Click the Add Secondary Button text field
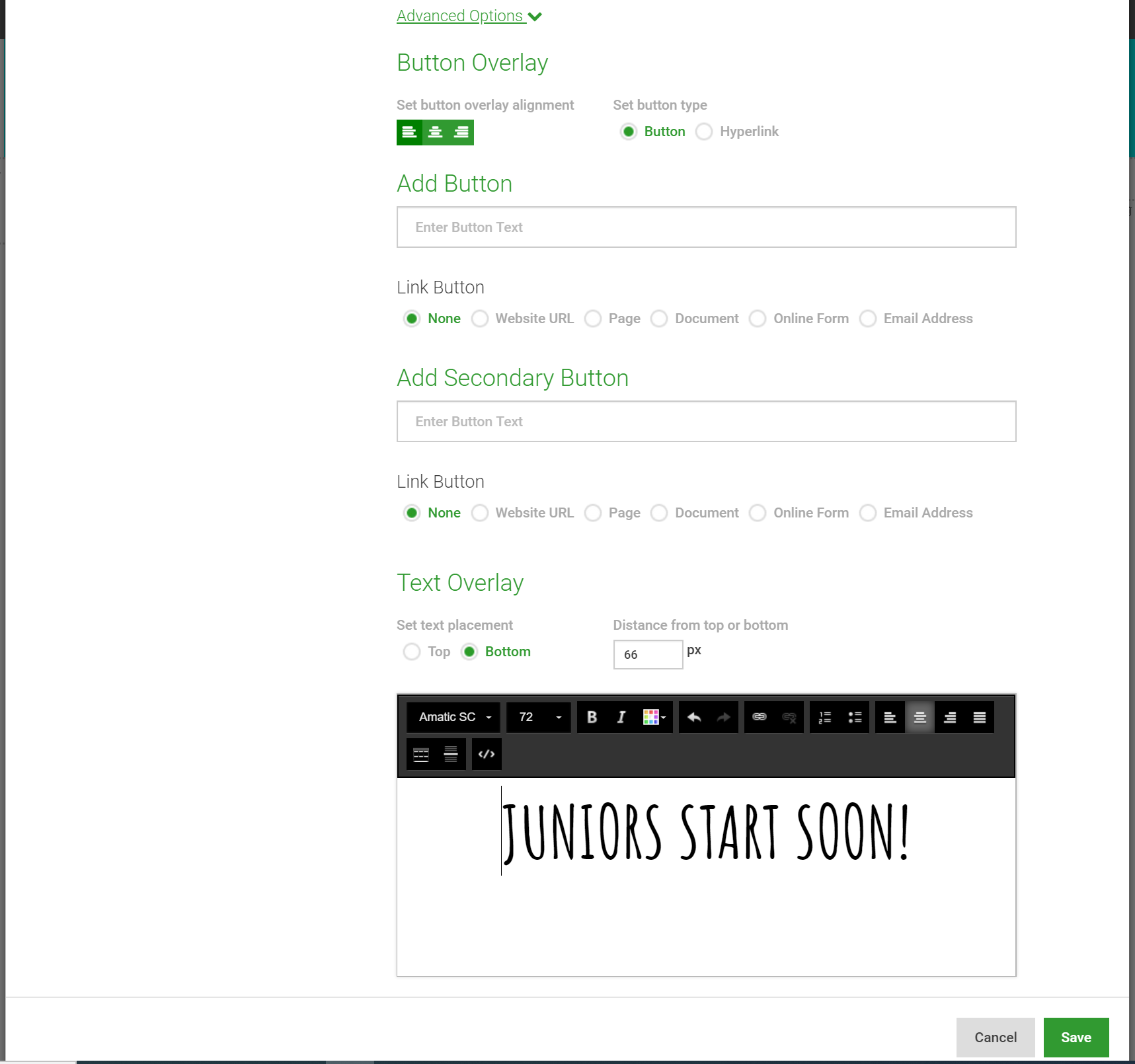The height and width of the screenshot is (1064, 1135). point(706,422)
